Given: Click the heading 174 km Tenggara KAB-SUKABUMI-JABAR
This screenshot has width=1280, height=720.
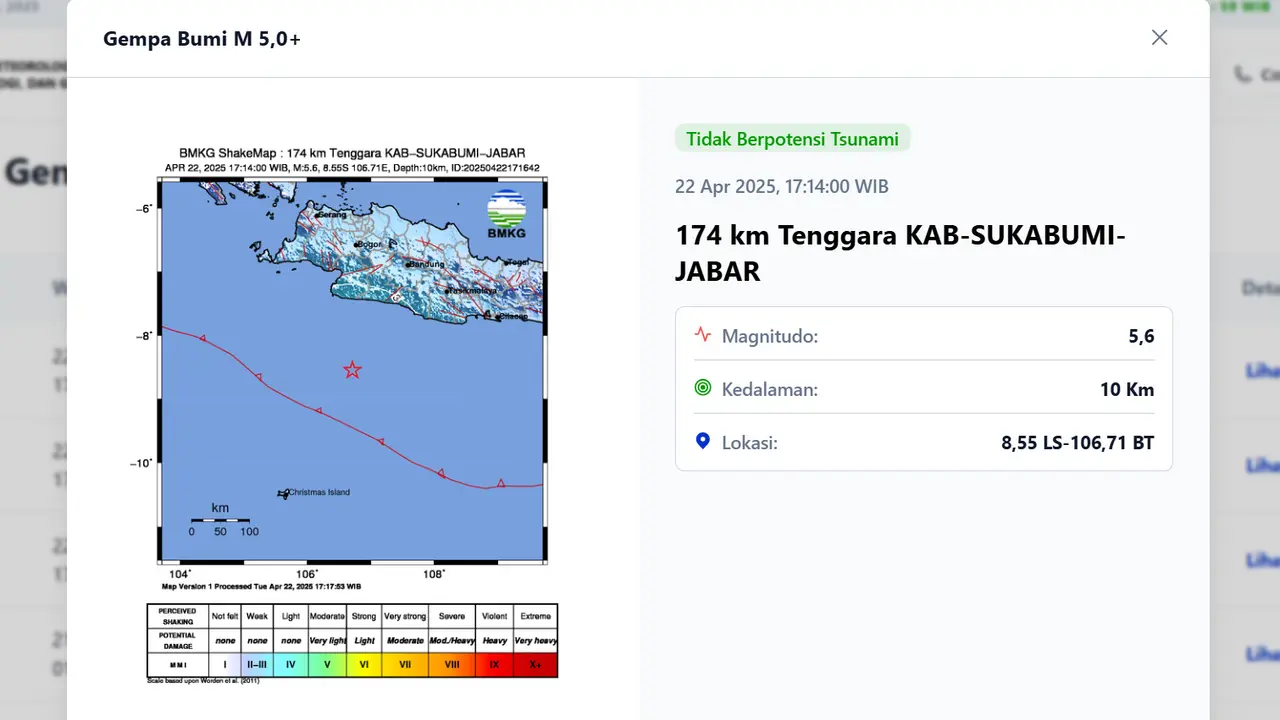Looking at the screenshot, I should tap(900, 253).
